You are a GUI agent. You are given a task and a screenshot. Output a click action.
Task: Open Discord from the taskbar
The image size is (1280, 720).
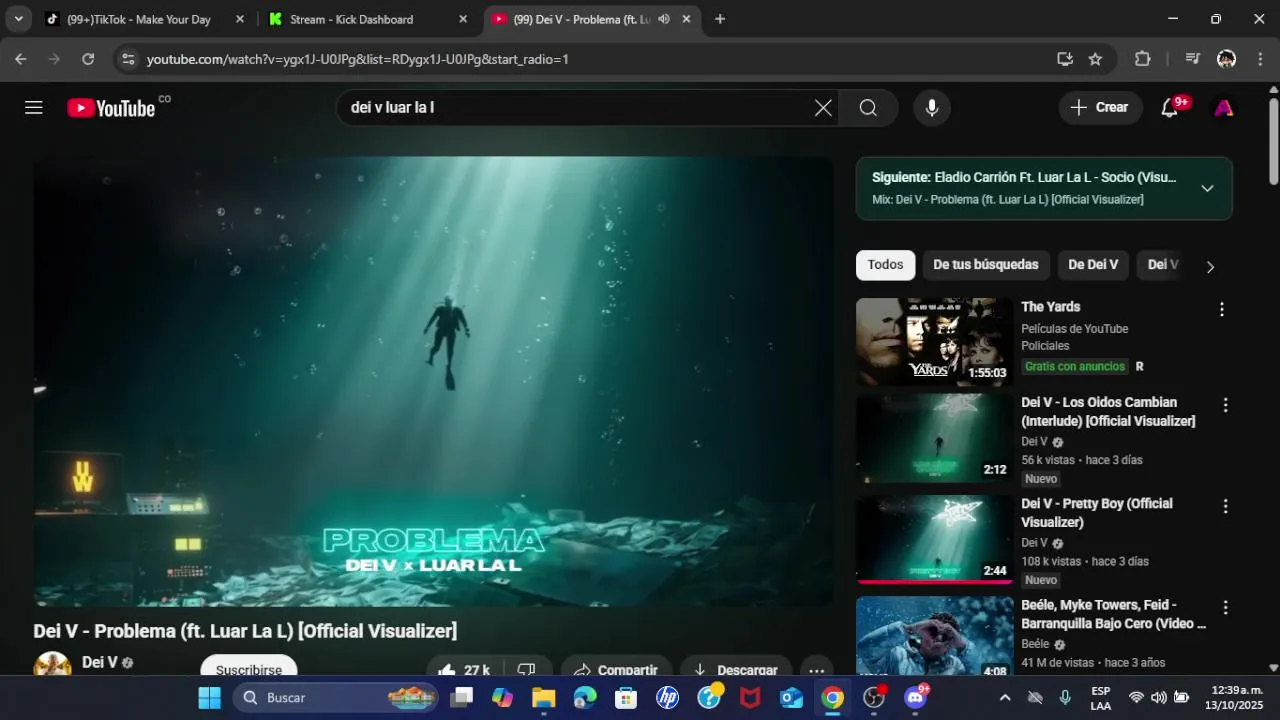[915, 697]
